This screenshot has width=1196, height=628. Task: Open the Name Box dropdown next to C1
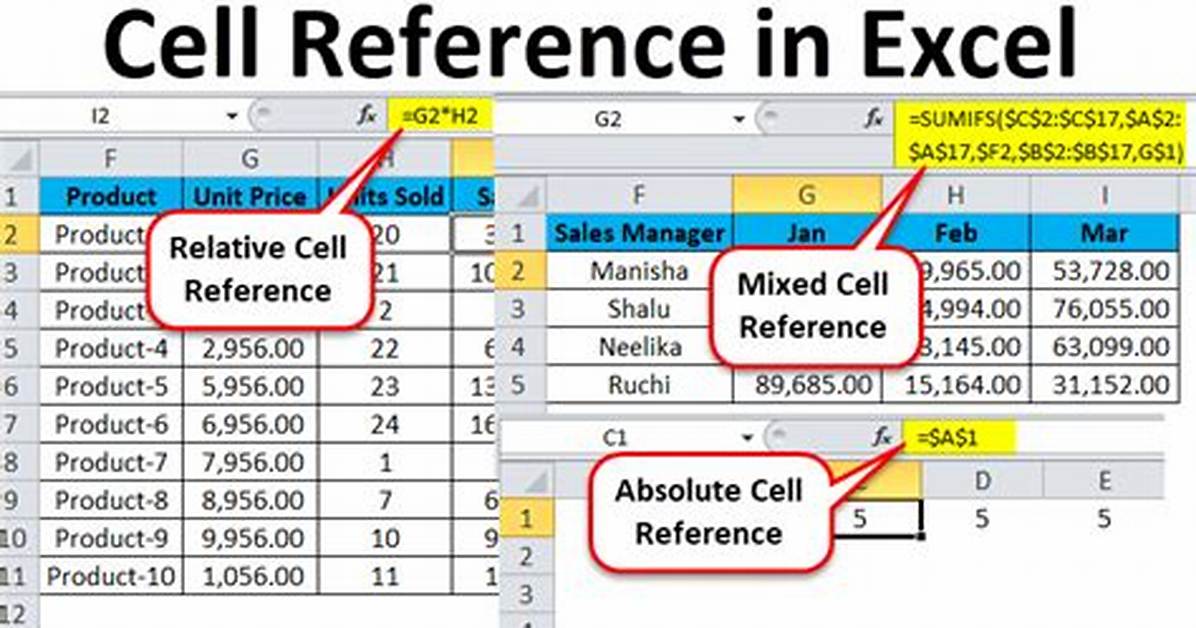[747, 438]
